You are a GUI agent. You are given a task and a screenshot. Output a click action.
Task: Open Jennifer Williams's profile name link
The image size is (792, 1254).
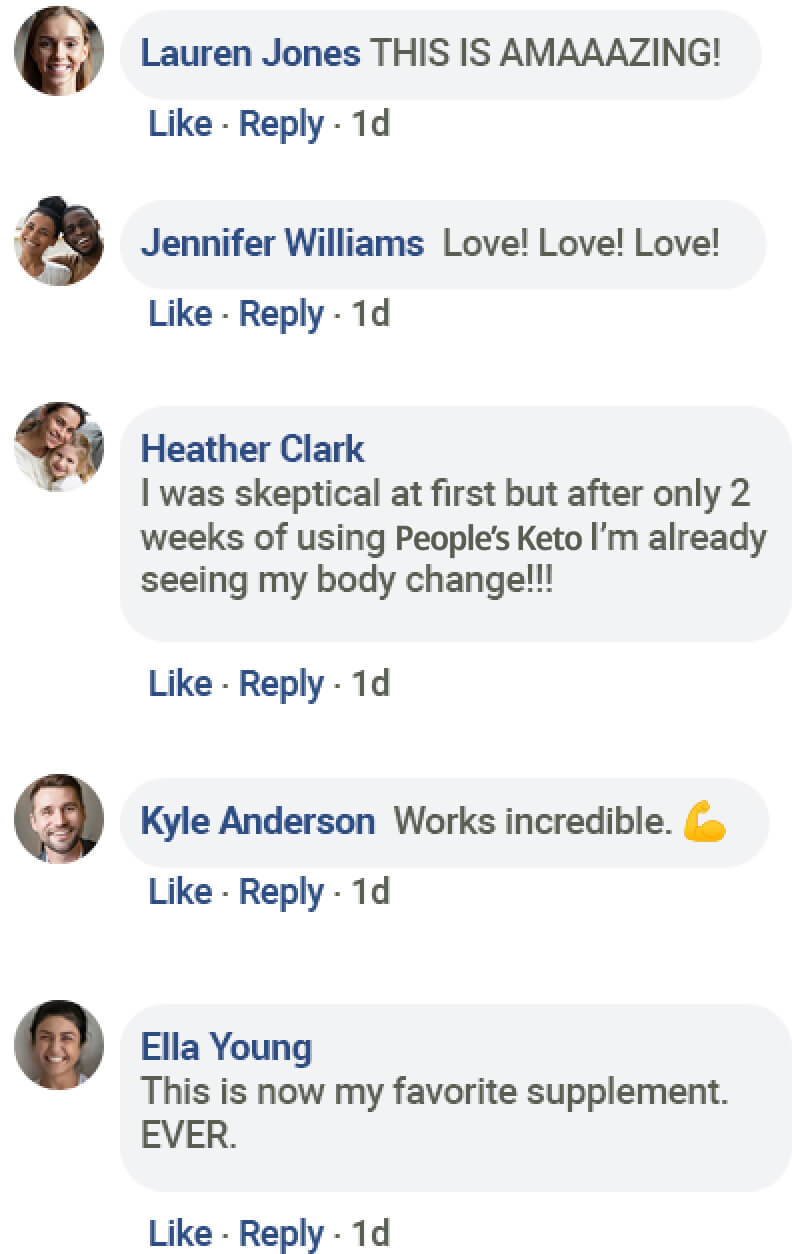[282, 243]
